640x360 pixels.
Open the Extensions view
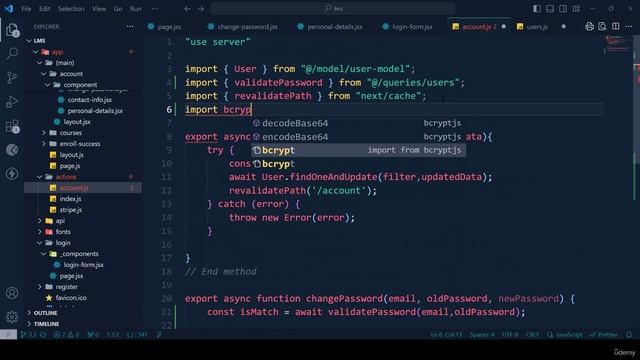(12, 126)
